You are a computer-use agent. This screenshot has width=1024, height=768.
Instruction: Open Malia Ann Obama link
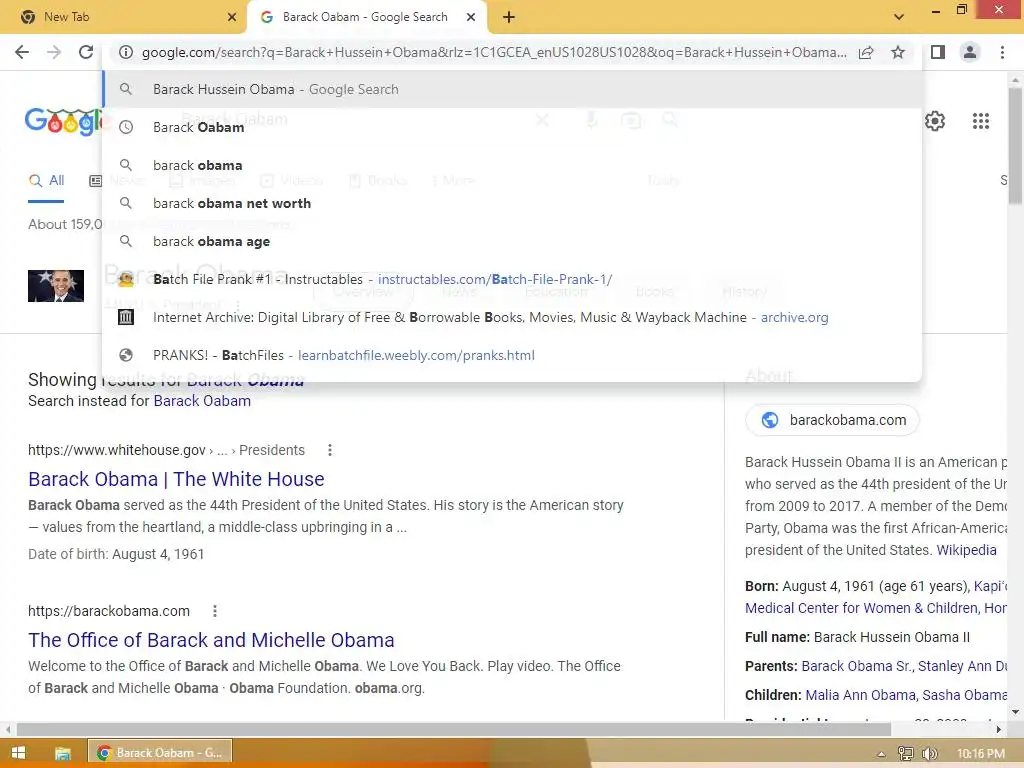859,695
